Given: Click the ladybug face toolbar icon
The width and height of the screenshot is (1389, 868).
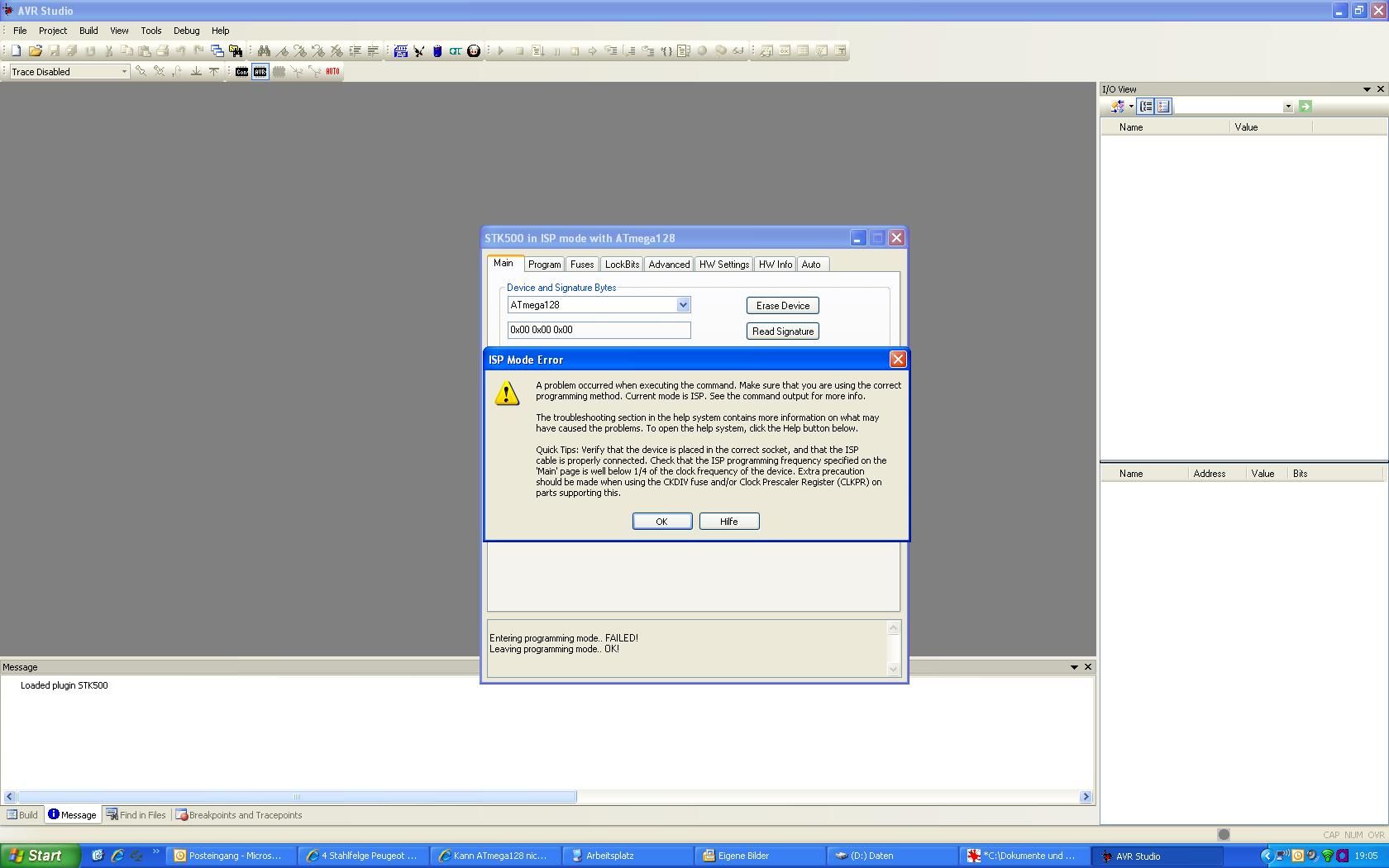Looking at the screenshot, I should click(x=474, y=50).
